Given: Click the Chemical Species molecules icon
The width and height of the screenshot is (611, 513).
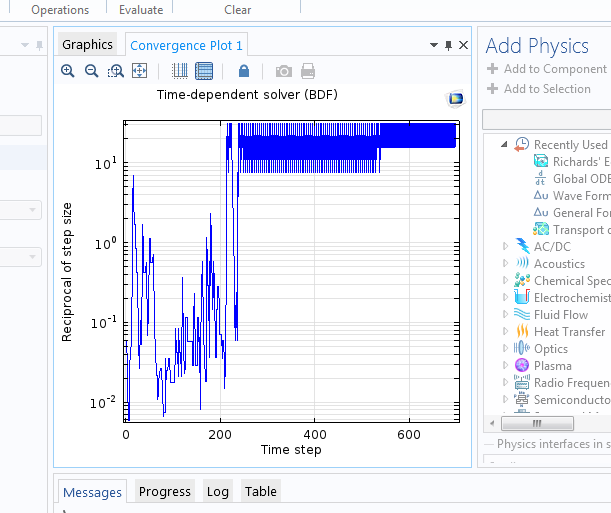Looking at the screenshot, I should click(522, 280).
